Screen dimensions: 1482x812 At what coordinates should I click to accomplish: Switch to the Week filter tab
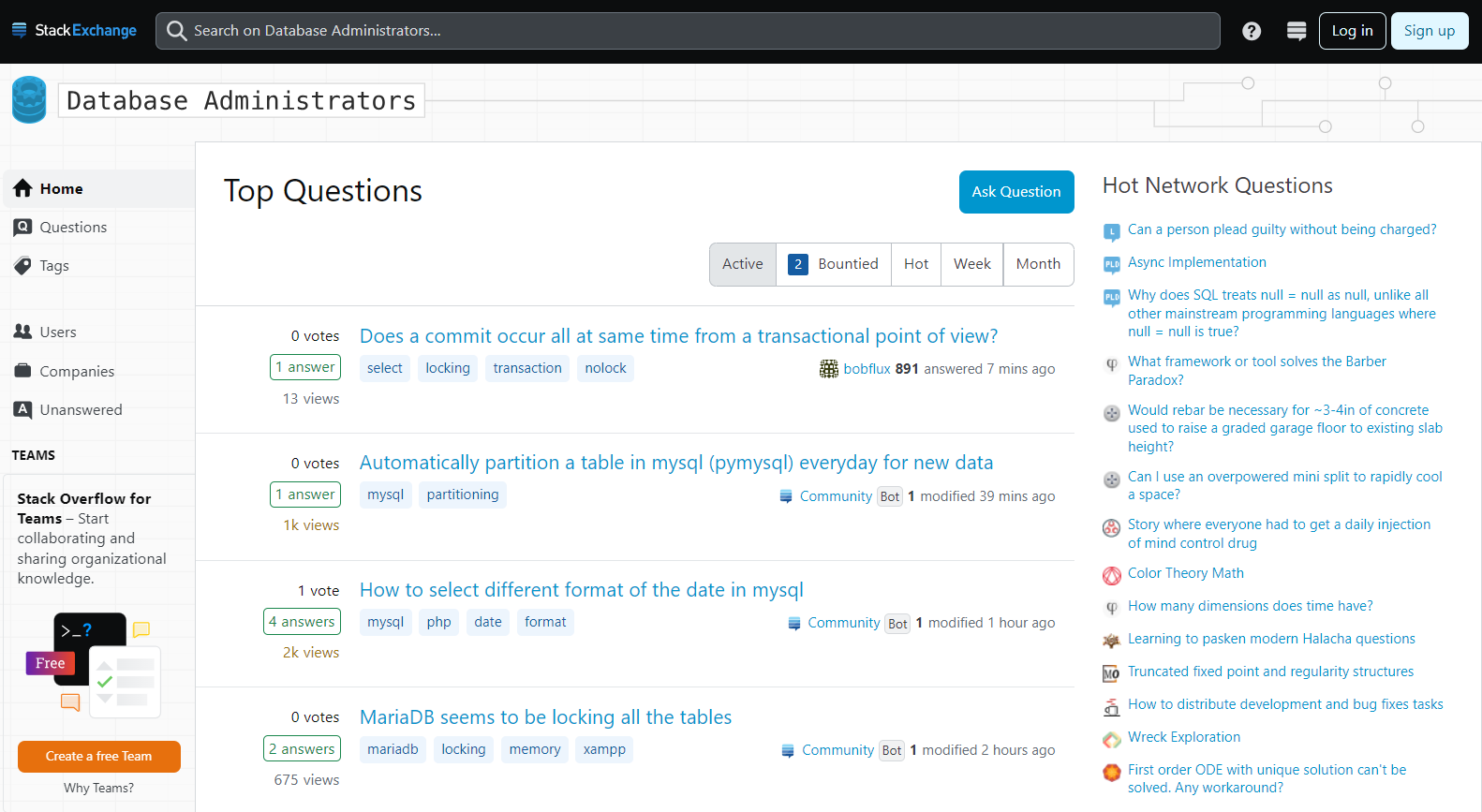click(x=972, y=264)
